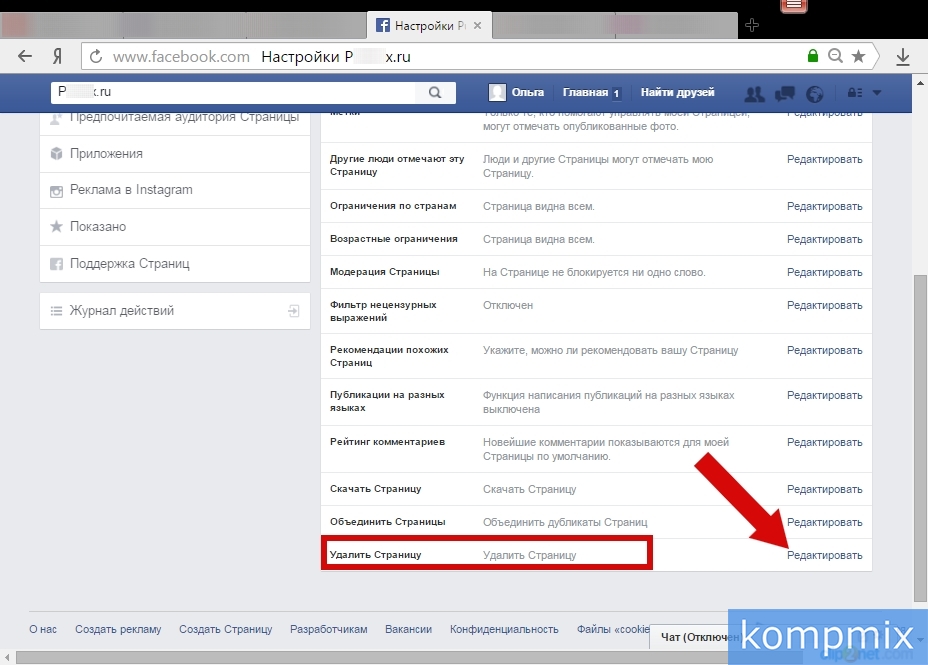The height and width of the screenshot is (665, 928).
Task: Edit Рейтинг комментариев setting
Action: [824, 442]
